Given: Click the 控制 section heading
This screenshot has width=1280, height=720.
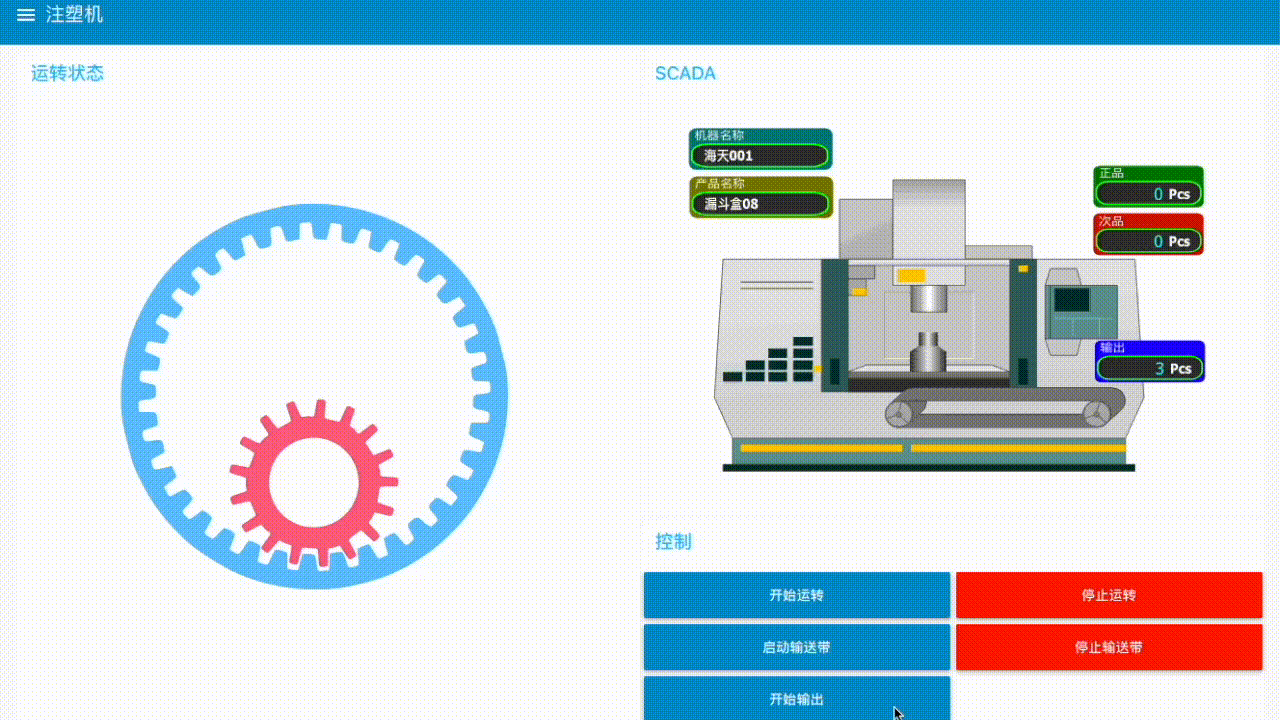Looking at the screenshot, I should pyautogui.click(x=673, y=541).
